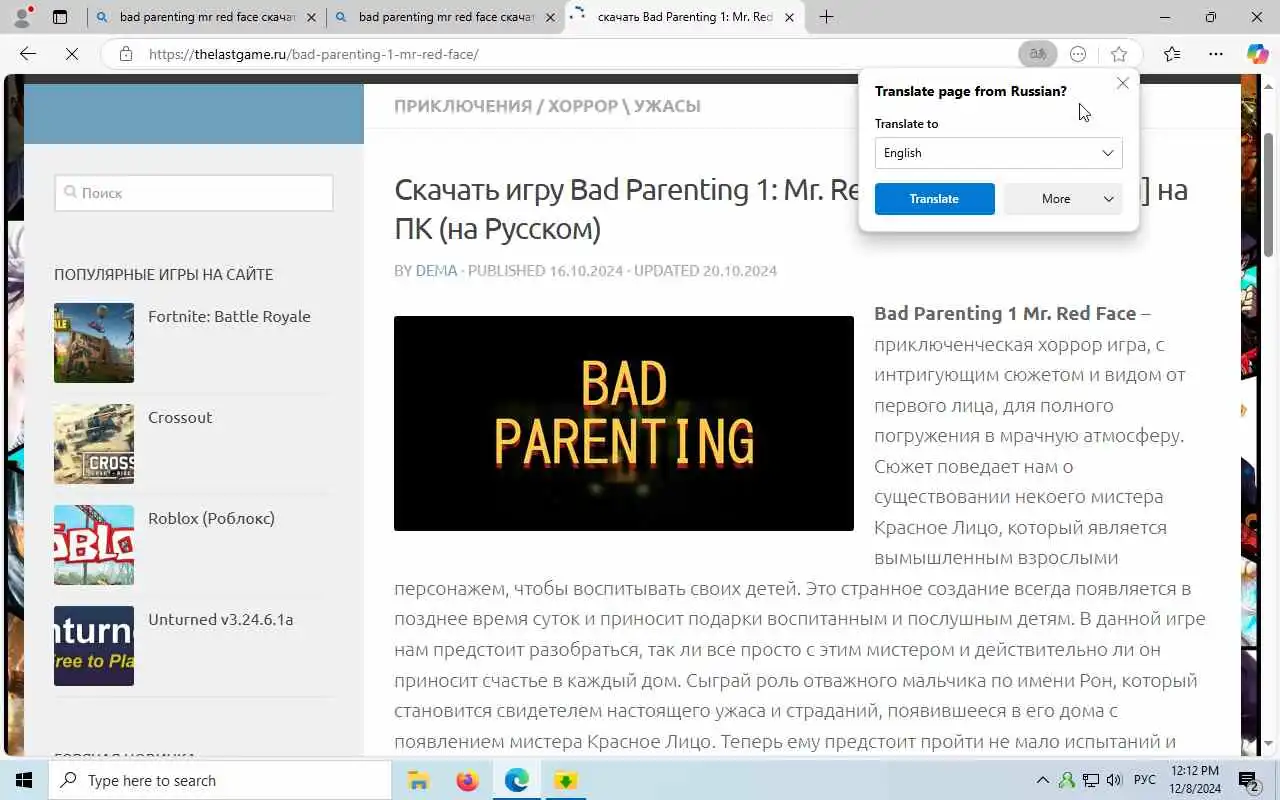Click the site search field 'Поиск'

(194, 193)
